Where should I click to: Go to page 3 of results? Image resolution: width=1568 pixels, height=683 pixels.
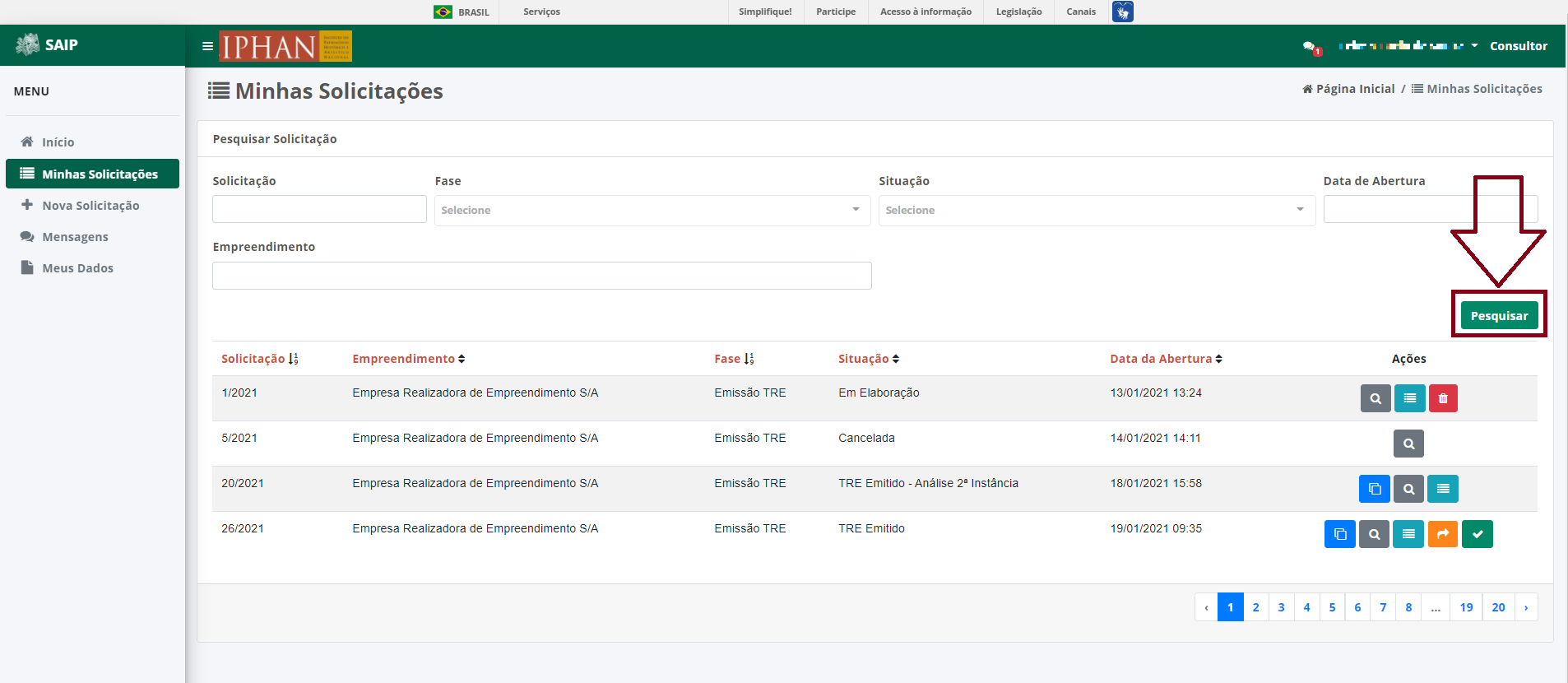click(1281, 607)
